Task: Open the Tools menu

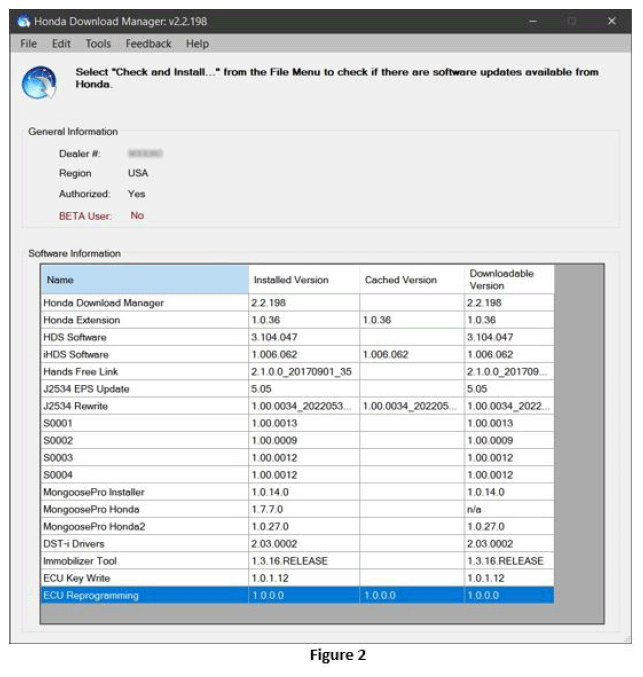Action: pyautogui.click(x=98, y=44)
